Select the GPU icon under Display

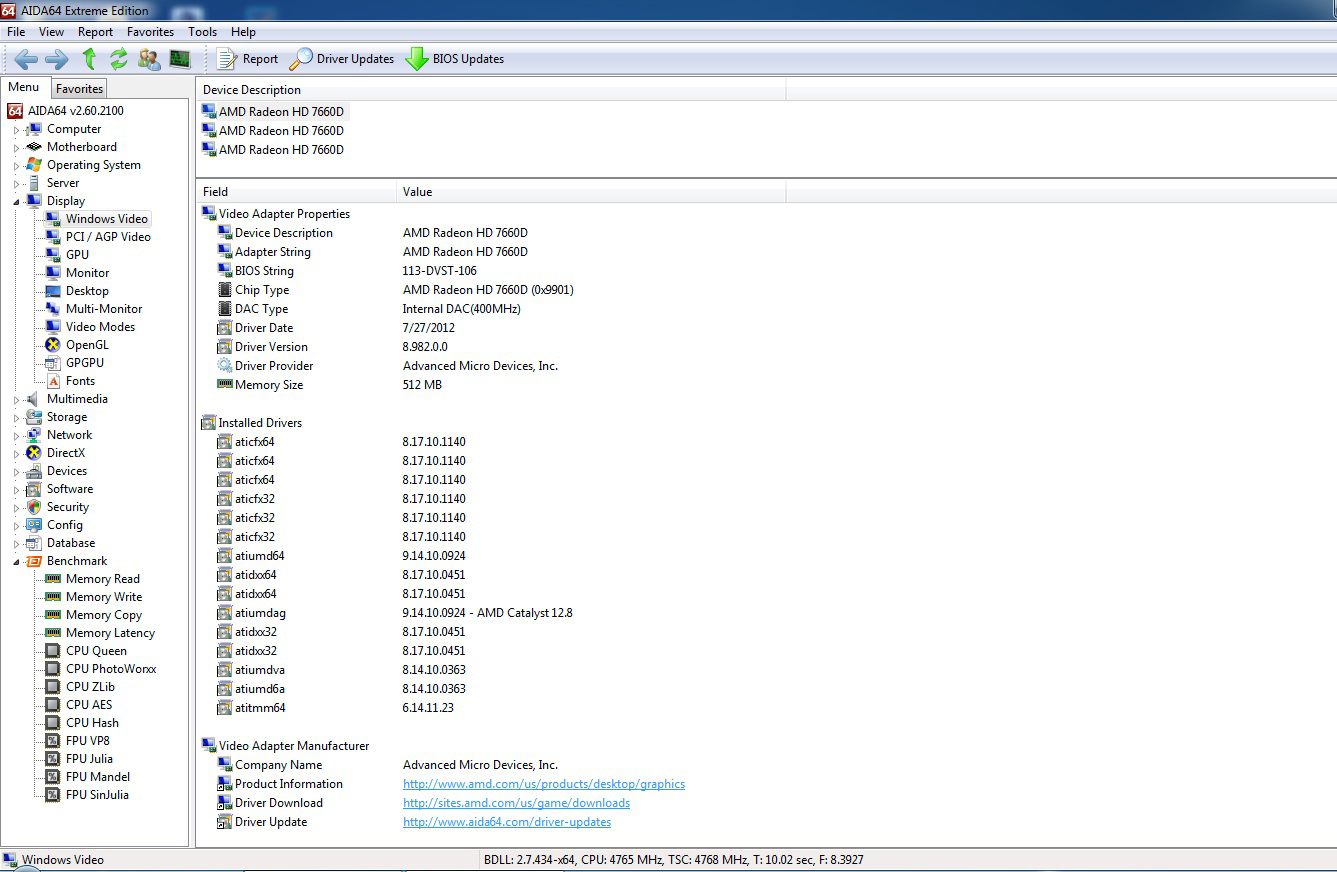click(53, 255)
